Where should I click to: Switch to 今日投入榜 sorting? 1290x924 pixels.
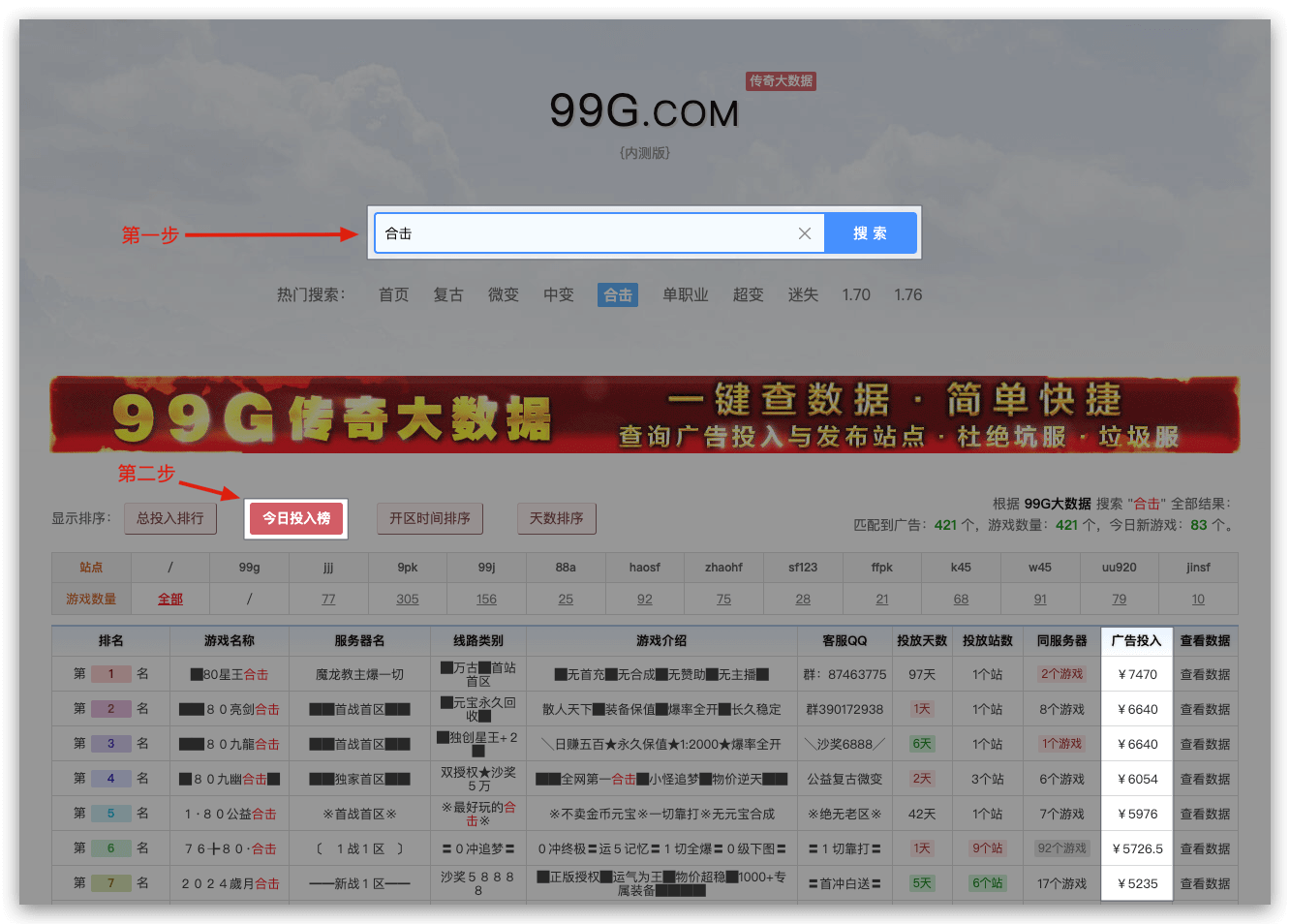tap(296, 518)
